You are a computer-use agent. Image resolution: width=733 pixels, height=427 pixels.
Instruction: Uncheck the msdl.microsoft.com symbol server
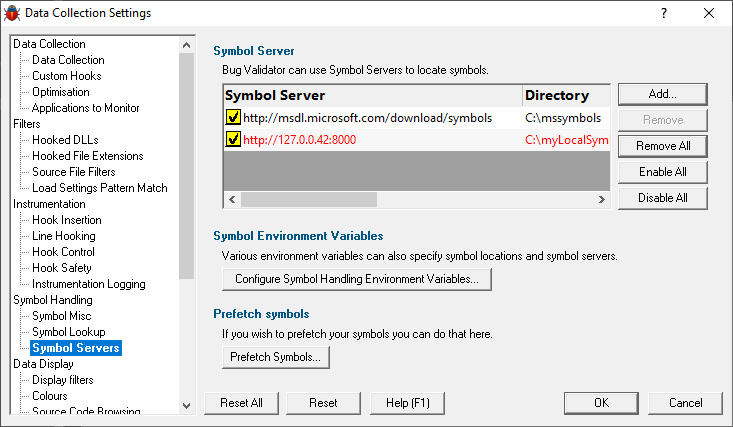point(233,117)
